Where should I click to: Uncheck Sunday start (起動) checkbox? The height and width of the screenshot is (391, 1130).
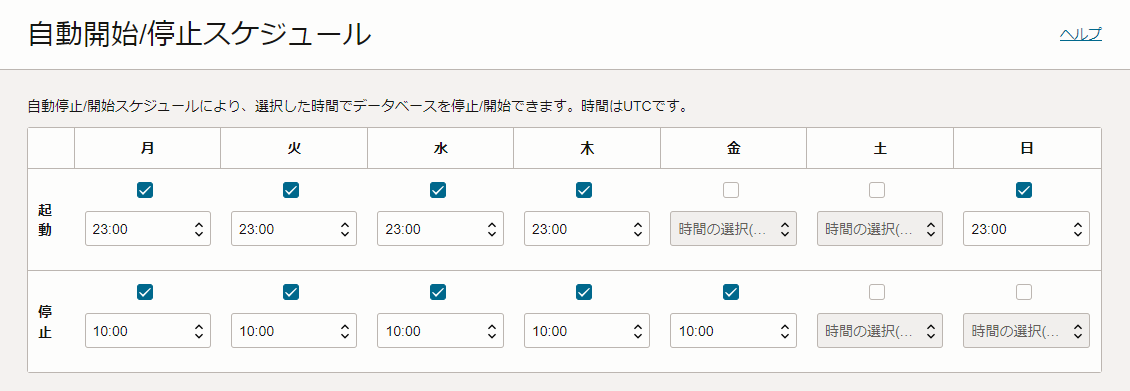1023,190
